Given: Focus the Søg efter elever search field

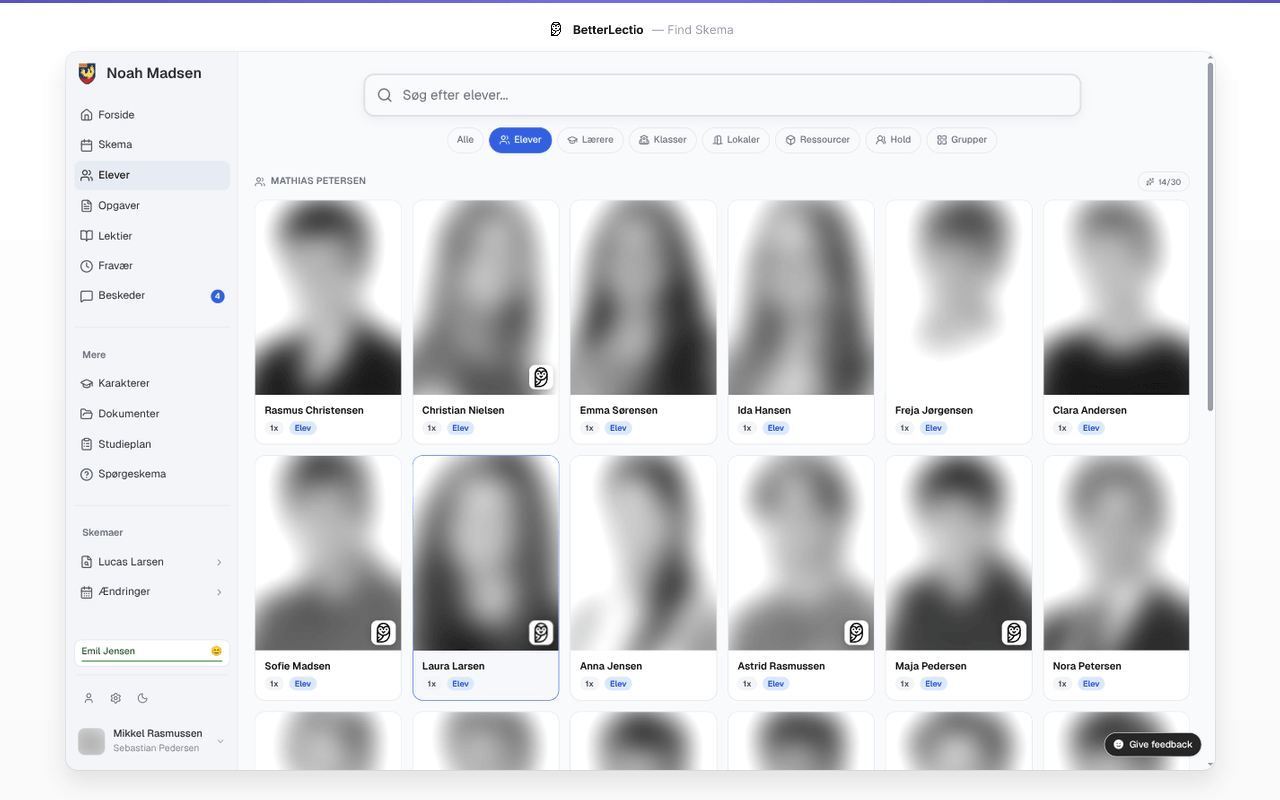Looking at the screenshot, I should coord(722,95).
